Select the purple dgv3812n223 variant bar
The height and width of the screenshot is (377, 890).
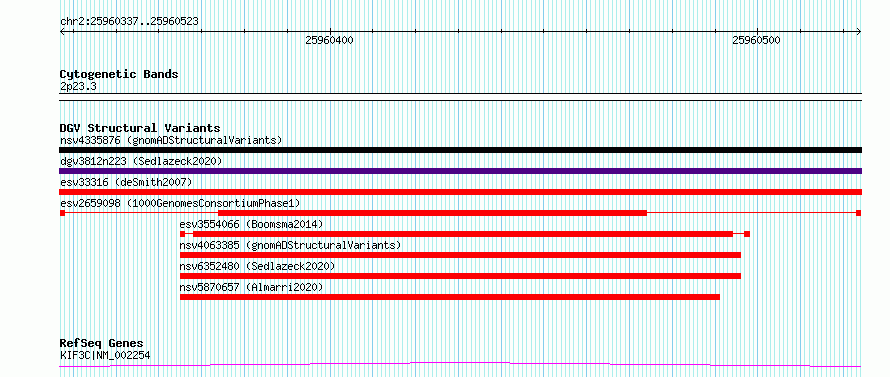[460, 171]
